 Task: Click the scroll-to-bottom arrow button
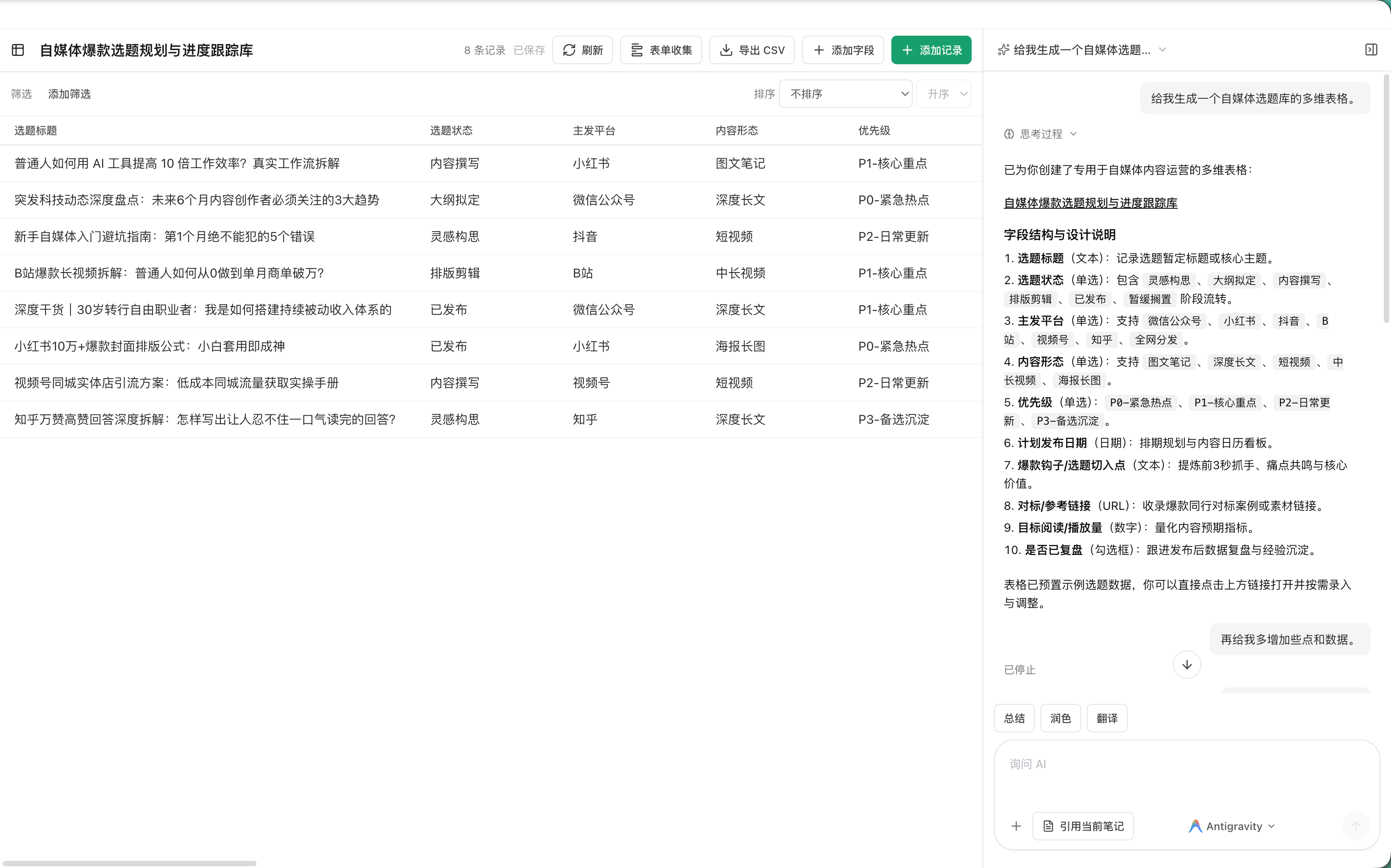pos(1187,665)
